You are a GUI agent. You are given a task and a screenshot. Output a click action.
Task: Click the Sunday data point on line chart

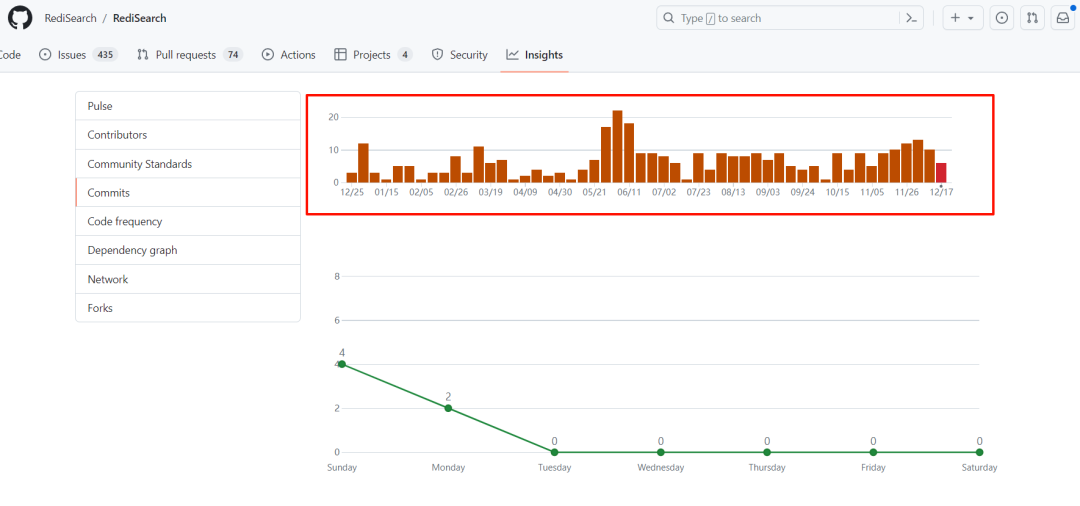coord(342,364)
